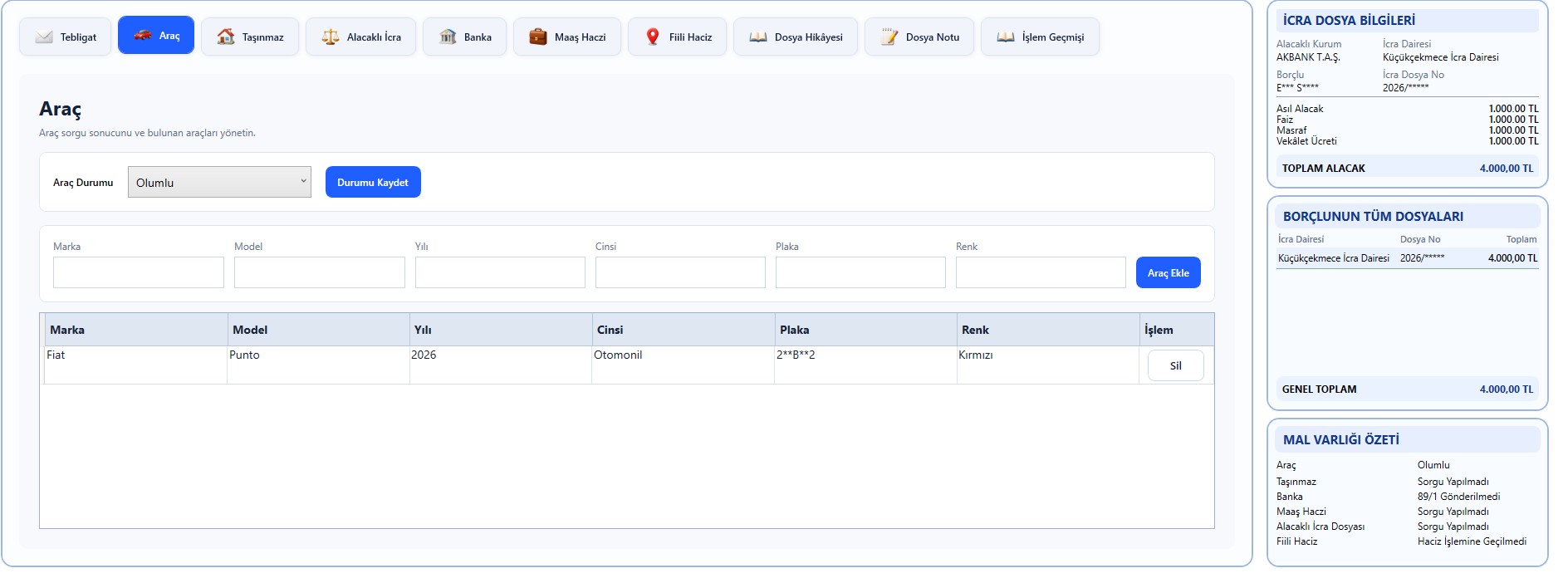This screenshot has width=1568, height=578.
Task: Click the Marka column header in table
Action: click(136, 330)
